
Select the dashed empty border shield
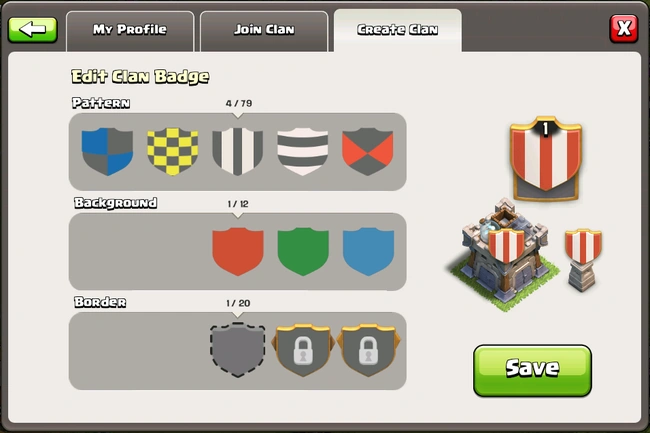(x=238, y=350)
